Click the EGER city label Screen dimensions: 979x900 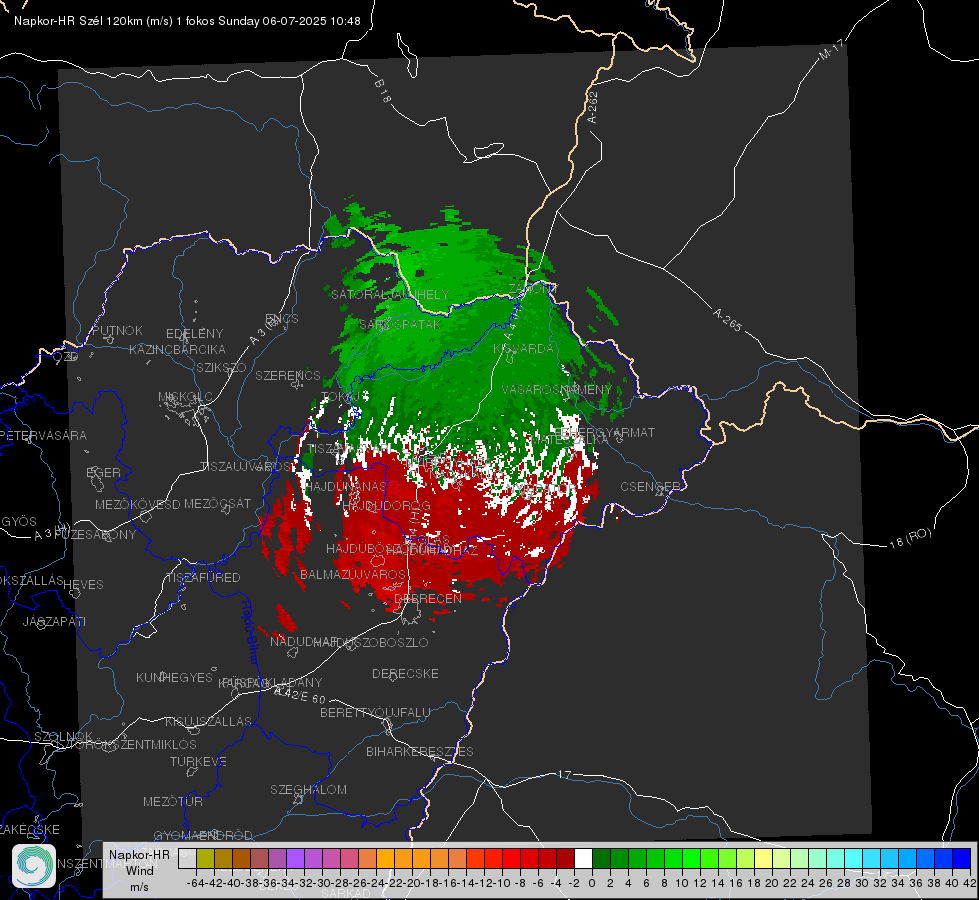tap(104, 472)
